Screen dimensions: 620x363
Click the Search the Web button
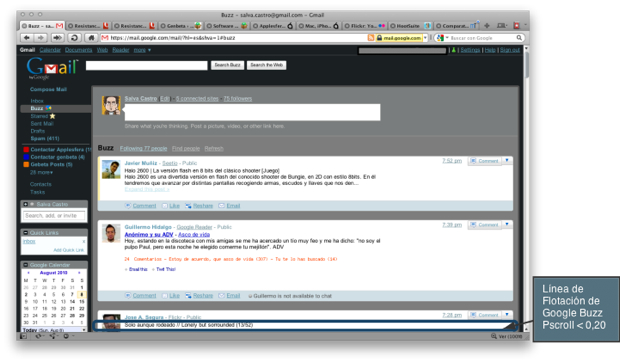[267, 65]
